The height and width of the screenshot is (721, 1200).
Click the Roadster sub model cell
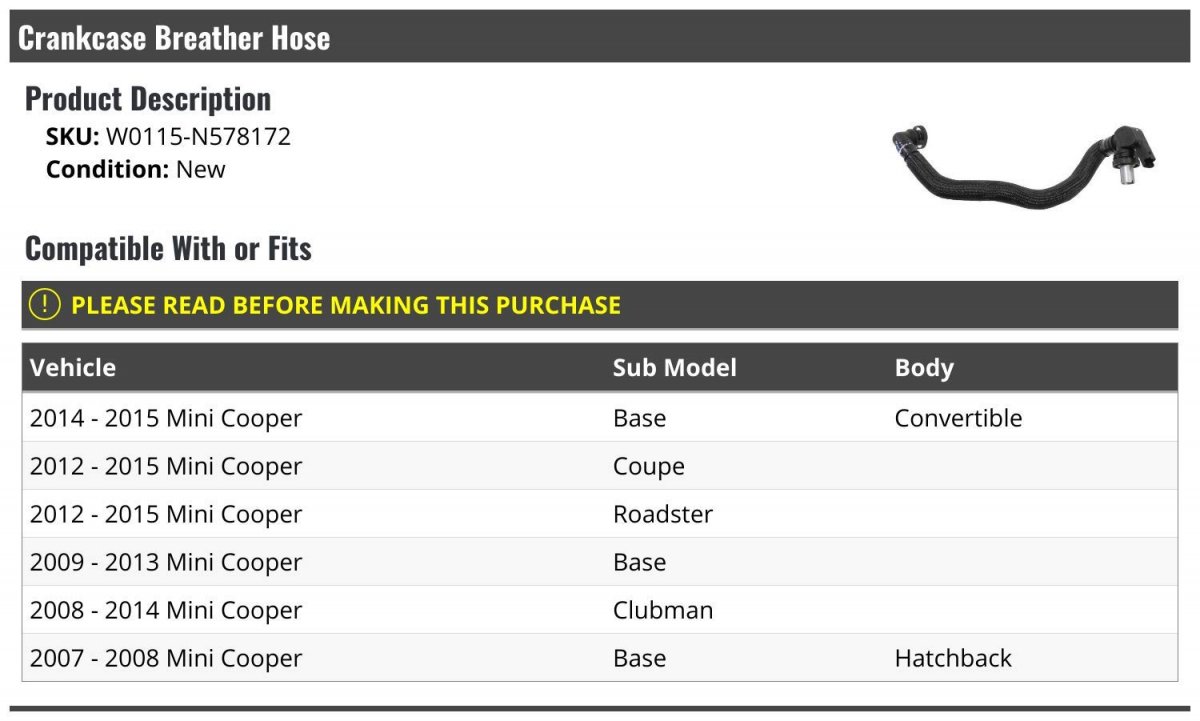(x=663, y=514)
